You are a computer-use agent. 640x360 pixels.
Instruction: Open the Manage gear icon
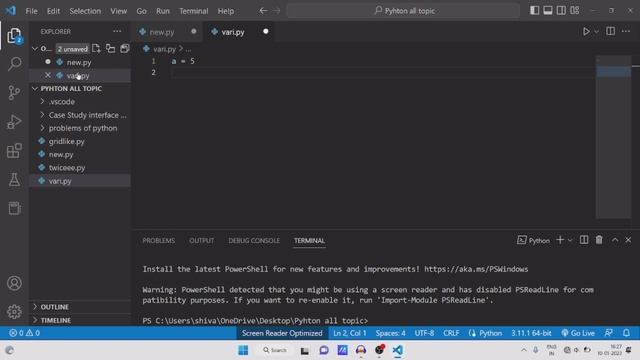14,312
